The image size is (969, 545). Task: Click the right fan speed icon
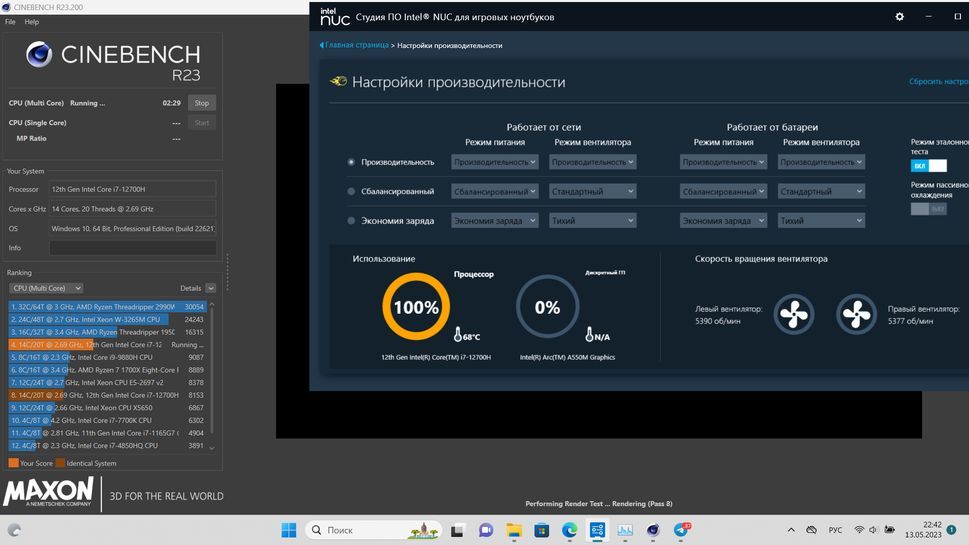click(857, 314)
